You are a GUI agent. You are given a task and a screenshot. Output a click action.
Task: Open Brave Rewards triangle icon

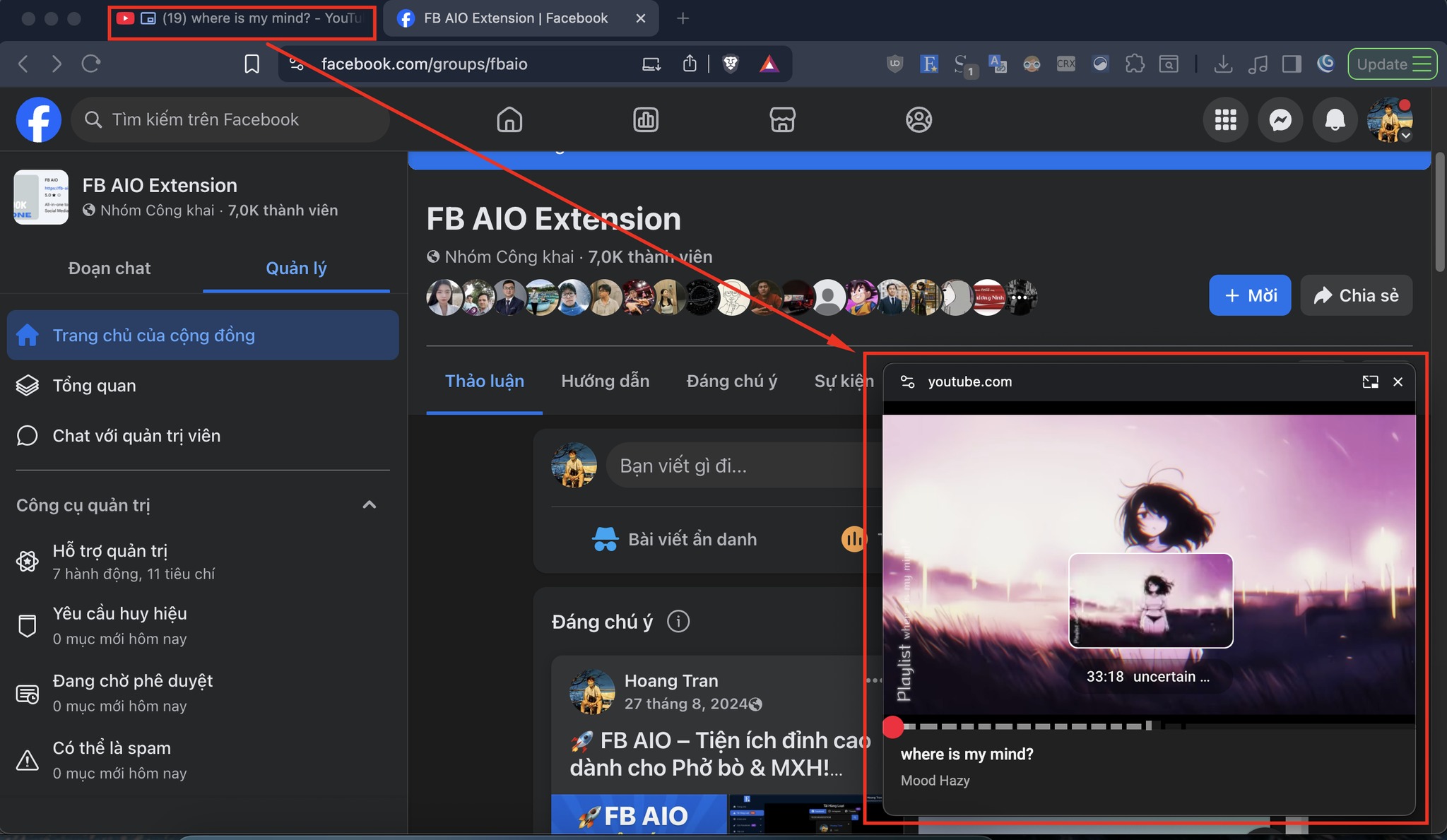(x=769, y=64)
